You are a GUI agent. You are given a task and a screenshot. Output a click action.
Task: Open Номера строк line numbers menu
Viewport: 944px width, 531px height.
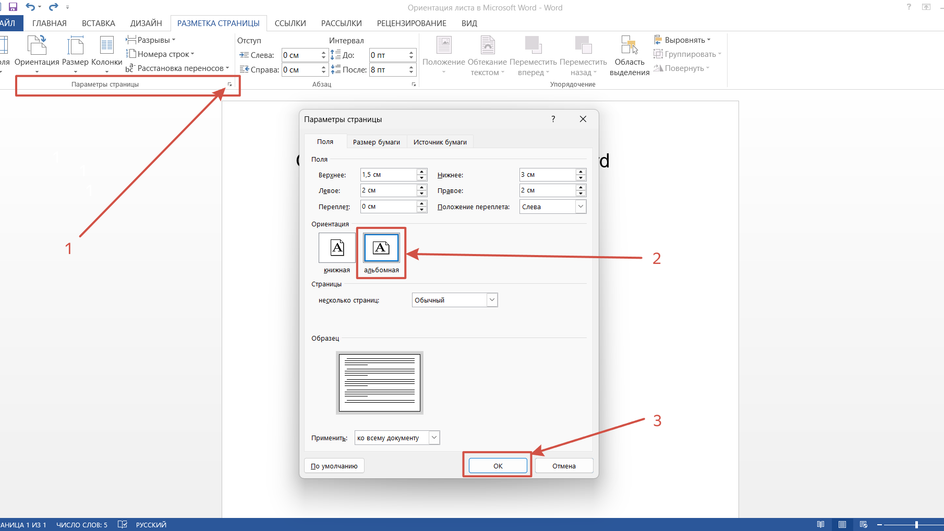coord(160,54)
